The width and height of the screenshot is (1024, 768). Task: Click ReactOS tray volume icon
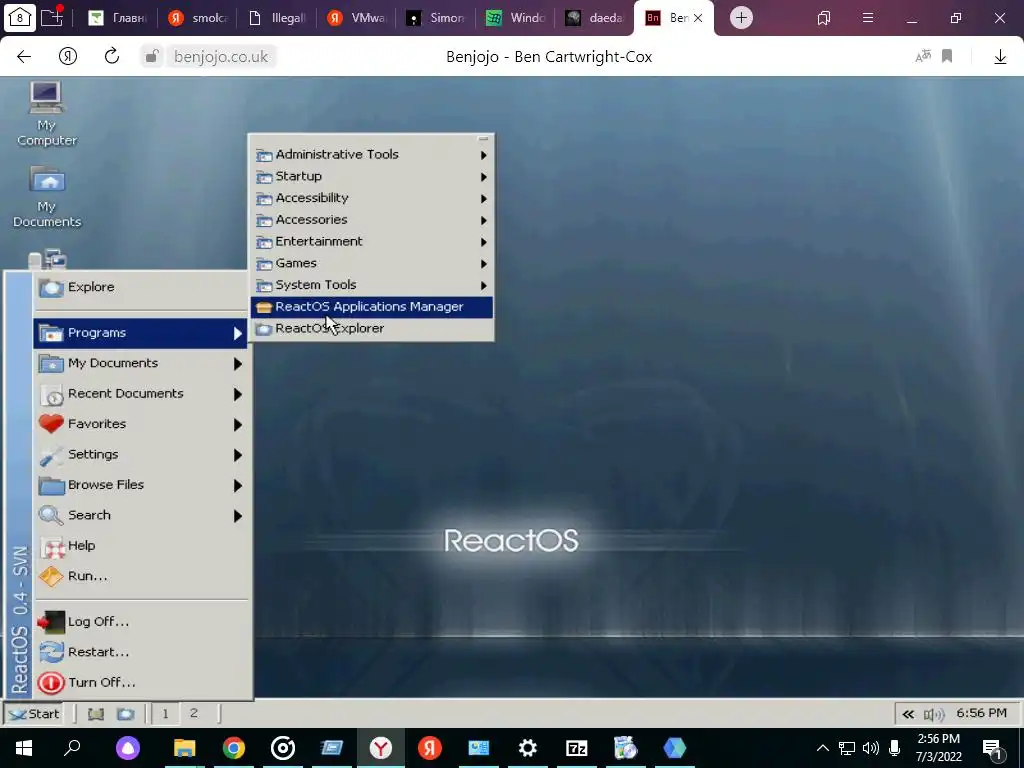935,714
